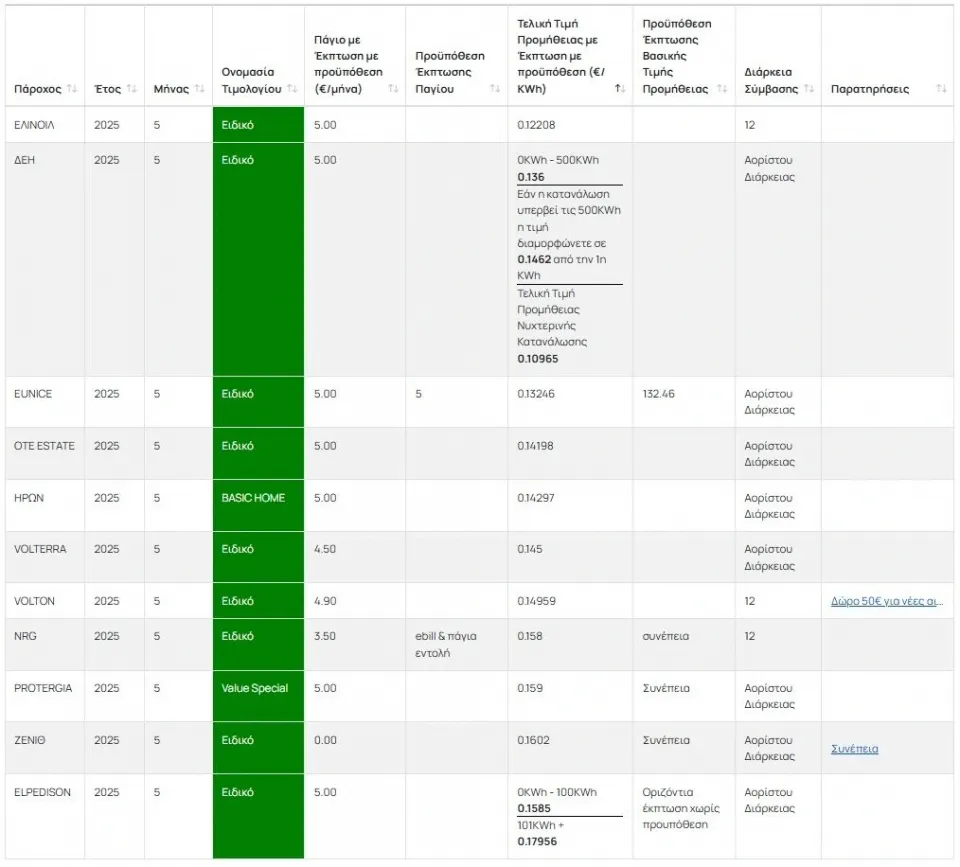Click sort arrows for Προϋπόθεση Έκπτωσης Παγίου
Screen dimensions: 960x867
pos(495,89)
